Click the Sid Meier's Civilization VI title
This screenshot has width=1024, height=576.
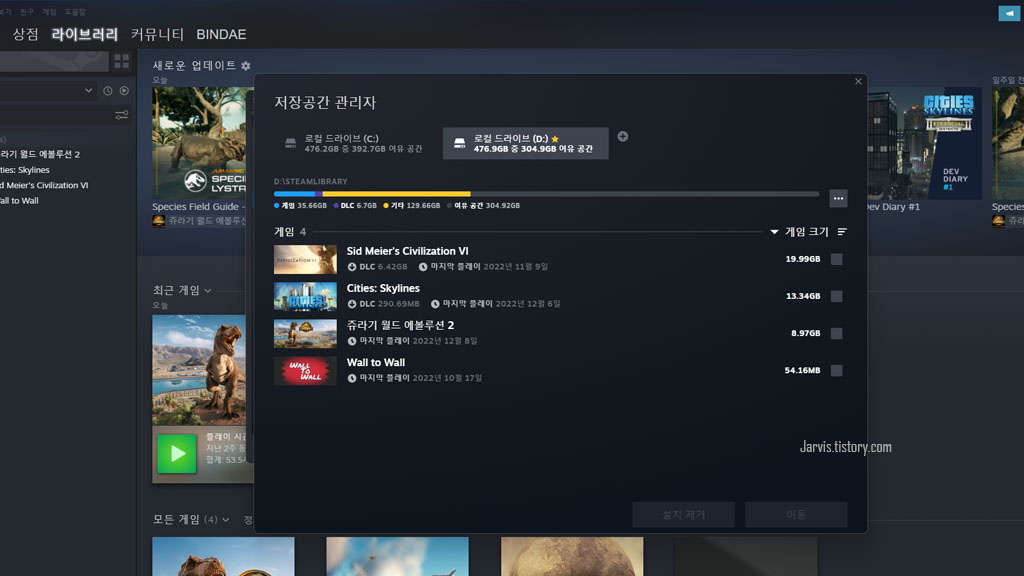[x=408, y=251]
